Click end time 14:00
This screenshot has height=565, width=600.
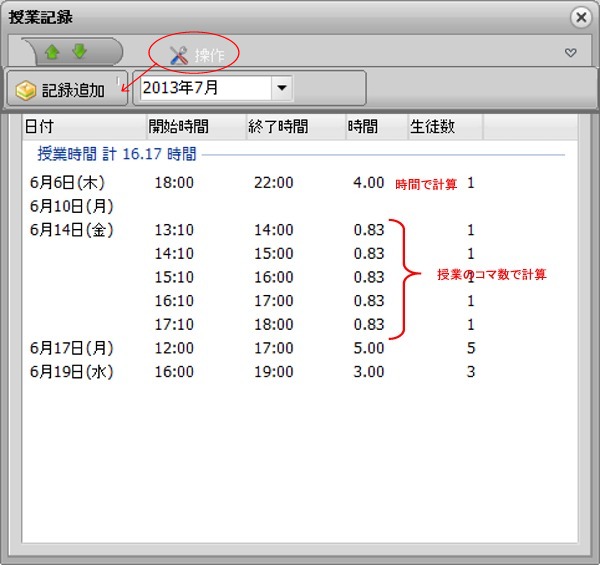[274, 230]
